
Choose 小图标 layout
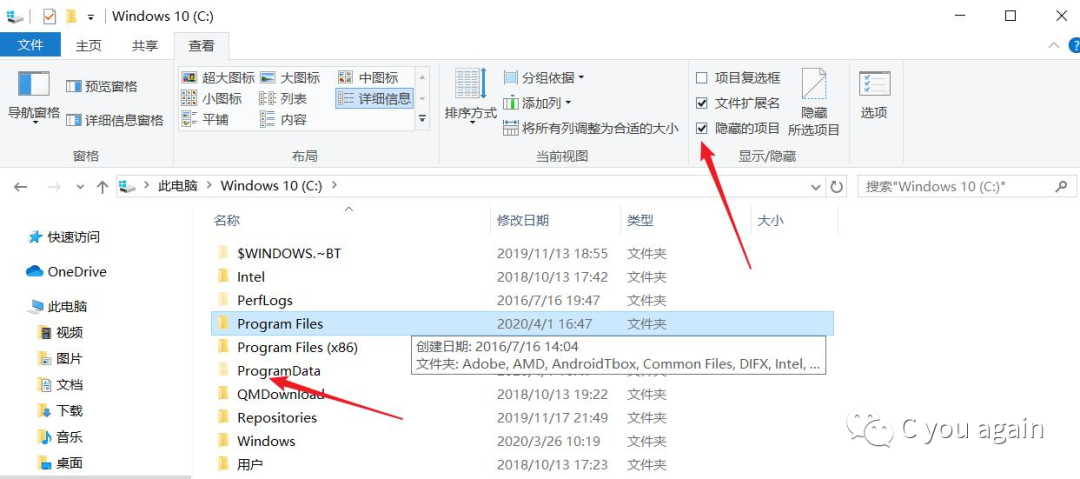click(211, 99)
